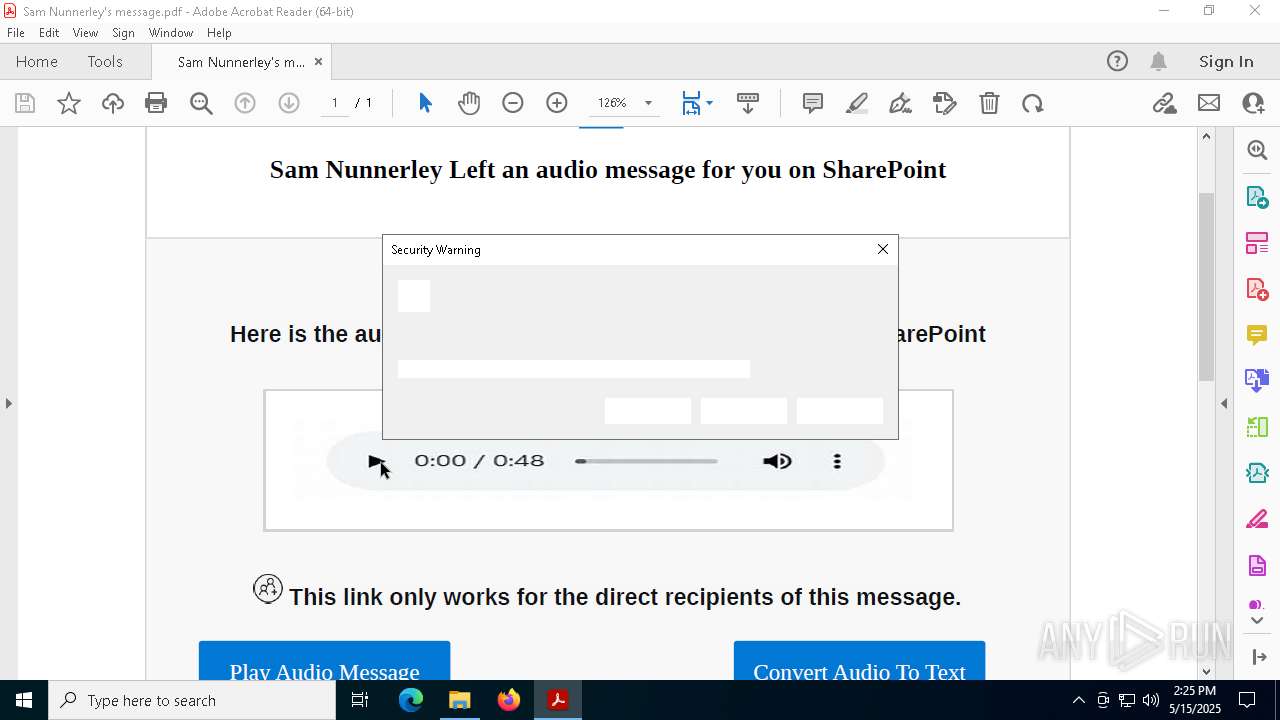
Task: Open the Window menu
Action: 171,33
